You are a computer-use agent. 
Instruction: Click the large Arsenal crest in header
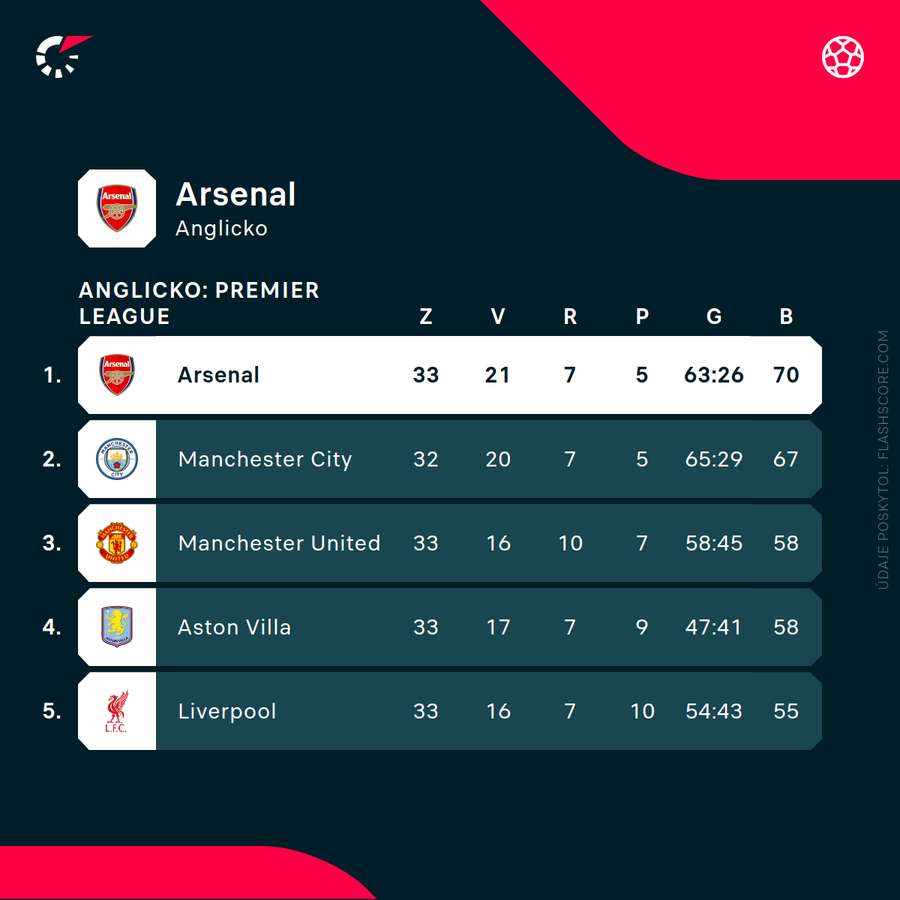pos(117,208)
